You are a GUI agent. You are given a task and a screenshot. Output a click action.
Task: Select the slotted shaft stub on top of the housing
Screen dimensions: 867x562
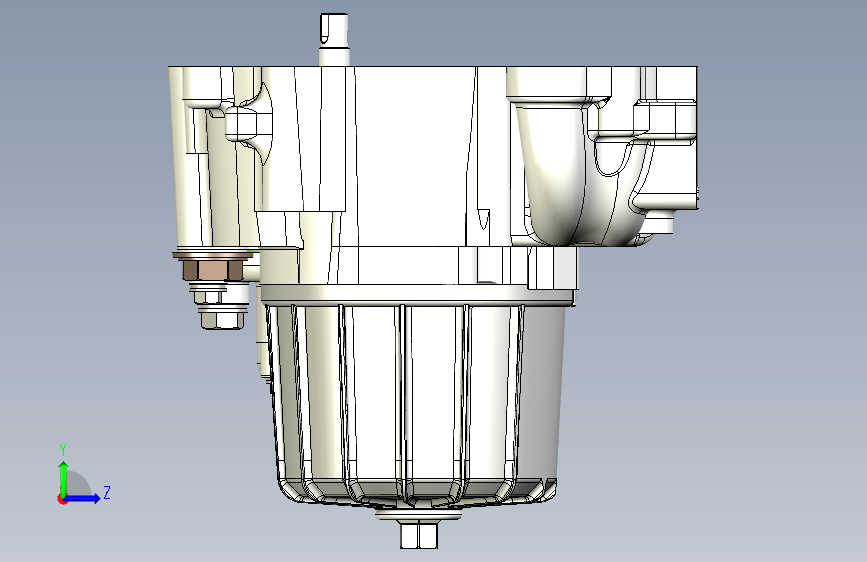pos(334,39)
